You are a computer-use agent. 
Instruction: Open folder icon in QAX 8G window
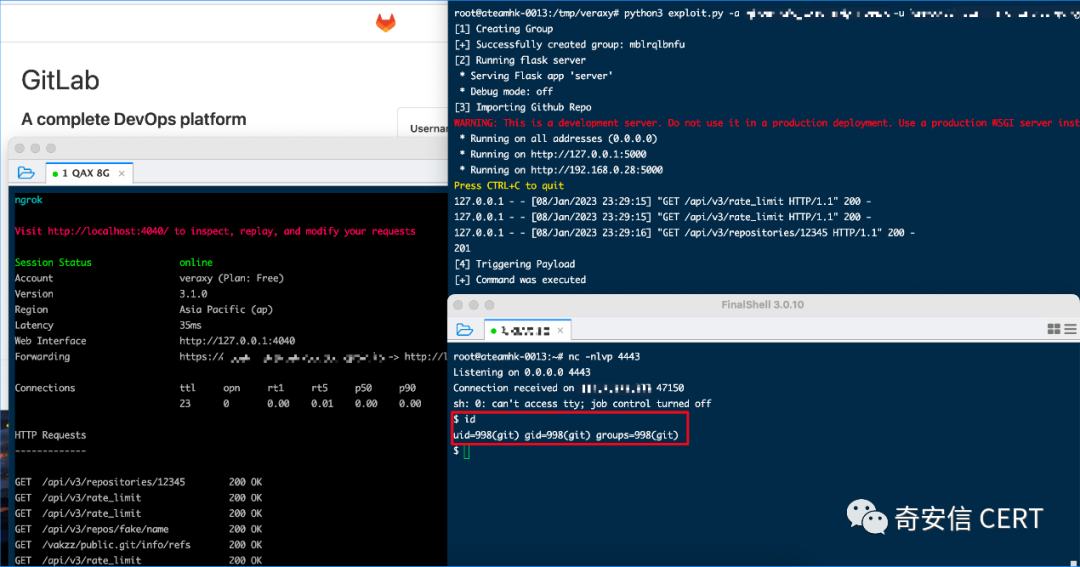pos(26,173)
